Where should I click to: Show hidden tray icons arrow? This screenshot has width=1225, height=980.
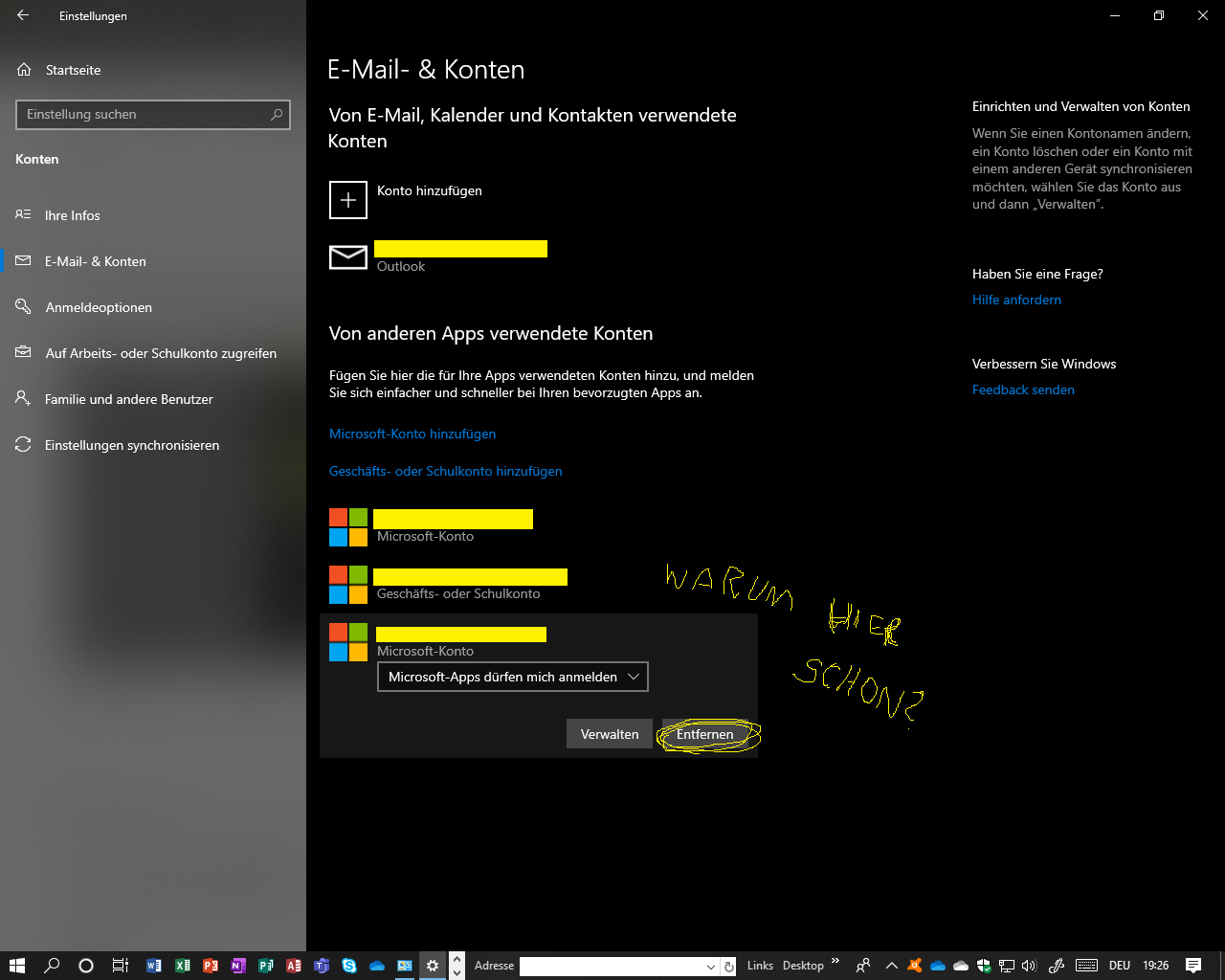click(892, 966)
